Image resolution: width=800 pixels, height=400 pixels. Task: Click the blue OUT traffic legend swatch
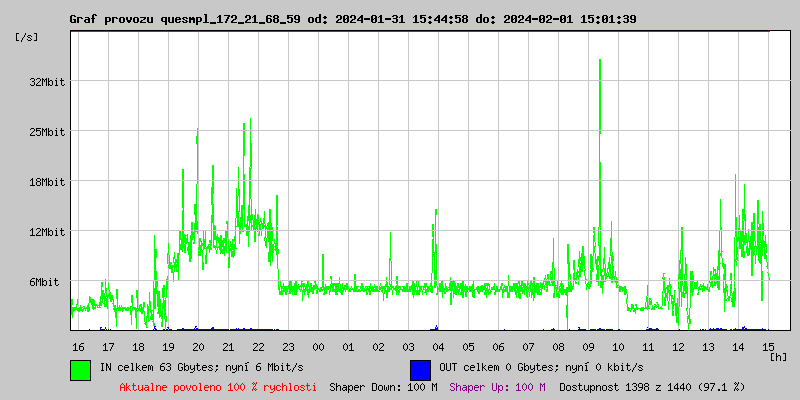pos(420,369)
